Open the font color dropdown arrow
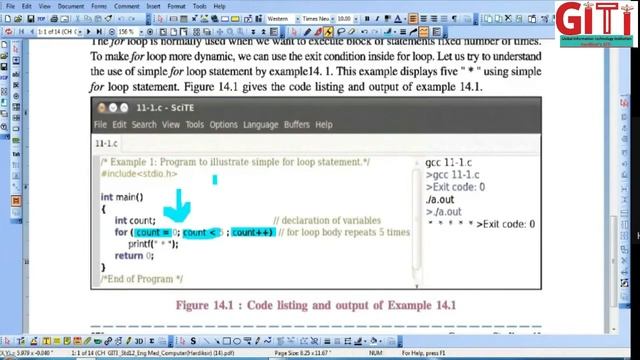Viewport: 640px width, 360px height. click(404, 19)
